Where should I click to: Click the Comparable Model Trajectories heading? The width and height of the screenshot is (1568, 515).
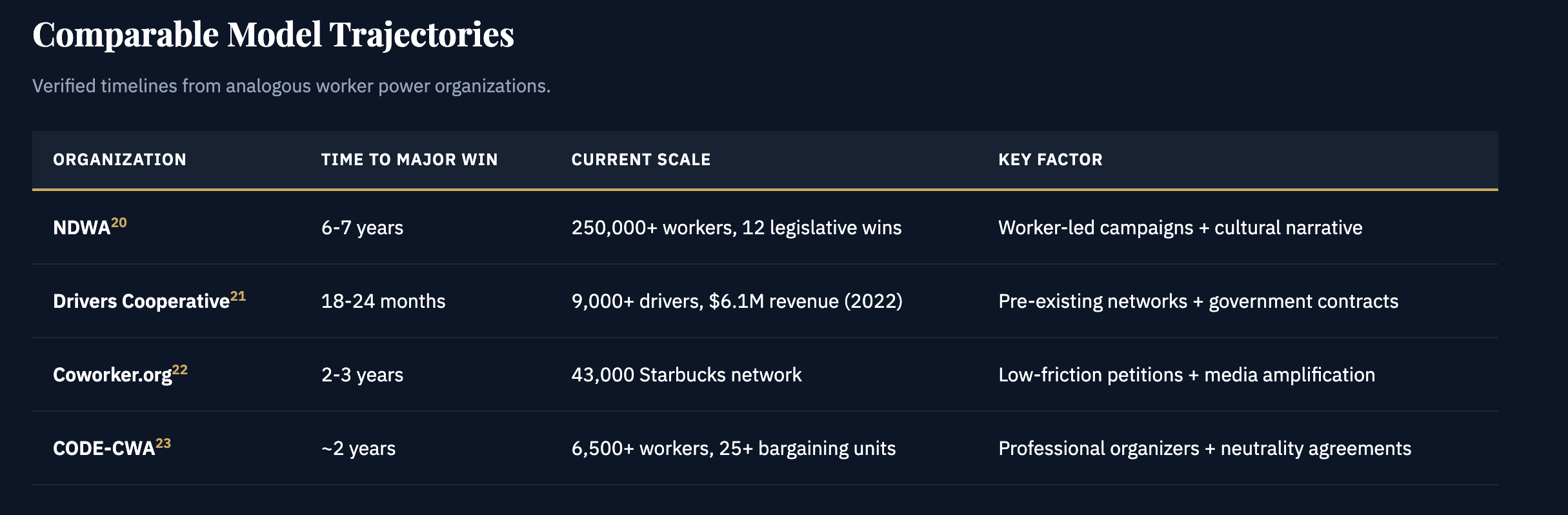coord(273,34)
